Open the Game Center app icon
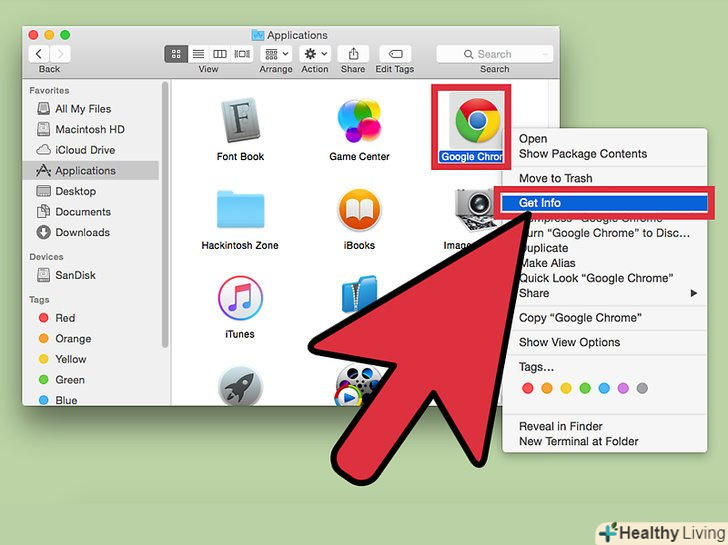The image size is (728, 545). (x=359, y=120)
